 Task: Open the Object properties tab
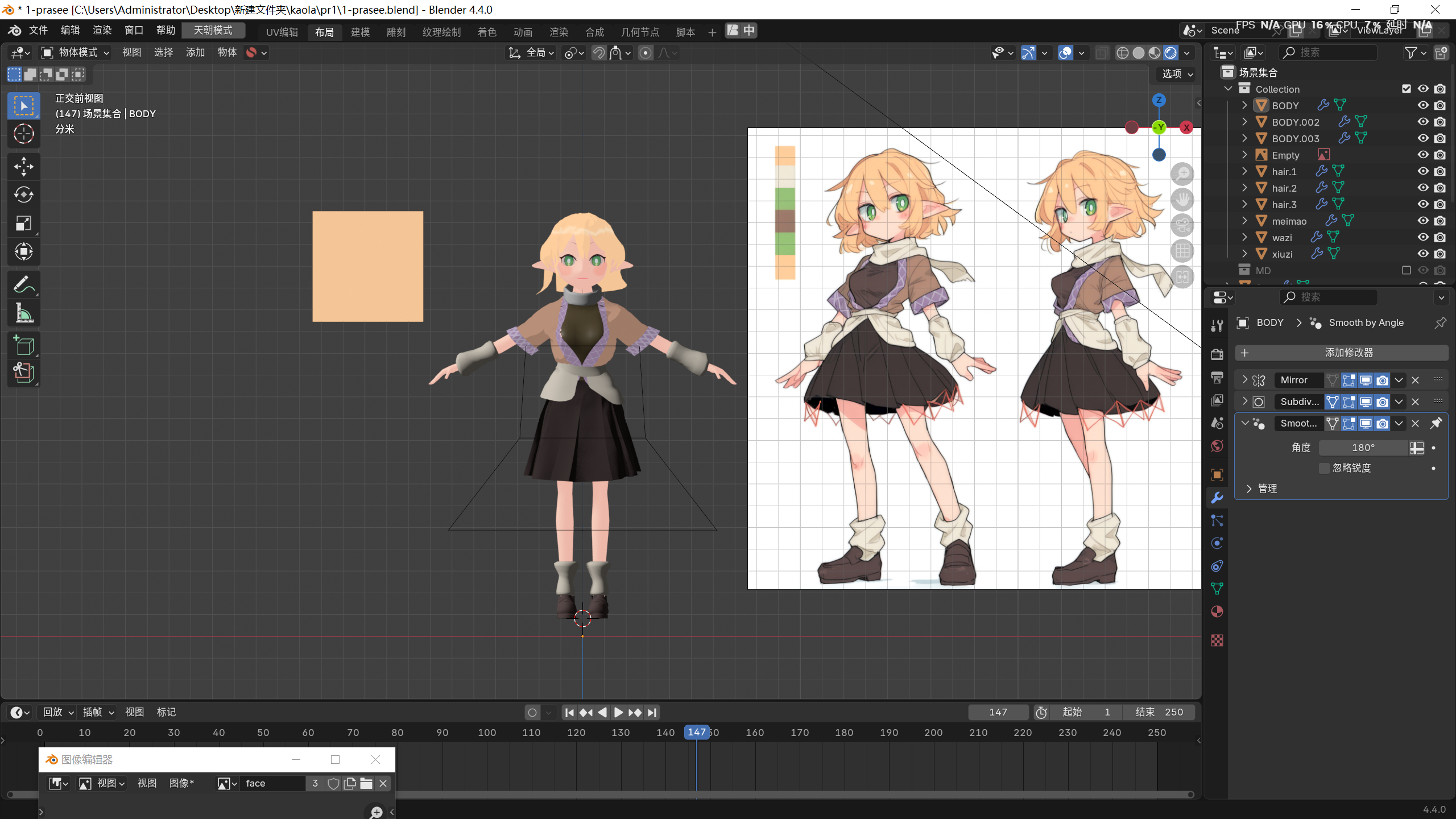(x=1217, y=474)
